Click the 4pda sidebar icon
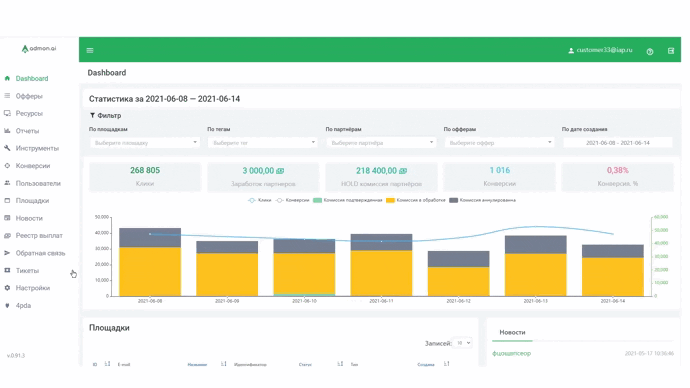This screenshot has width=690, height=388. click(7, 305)
